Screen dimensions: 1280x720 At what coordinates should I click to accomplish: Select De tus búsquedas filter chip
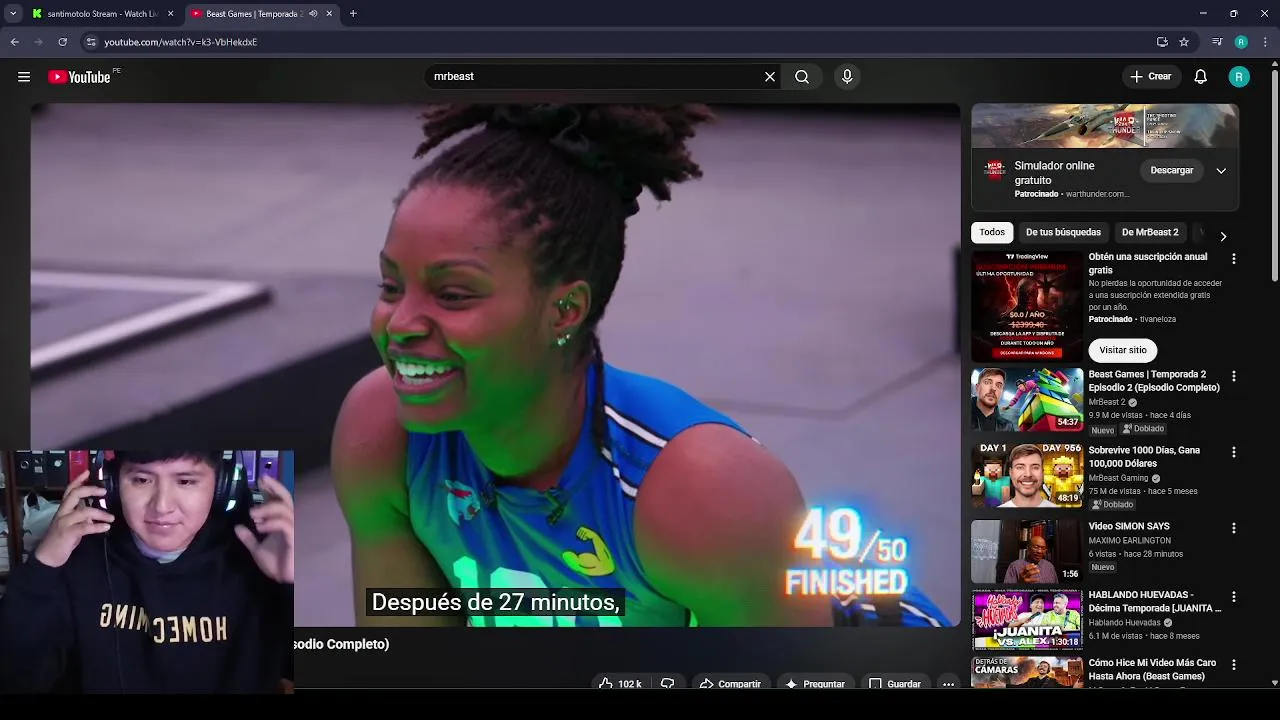point(1063,232)
